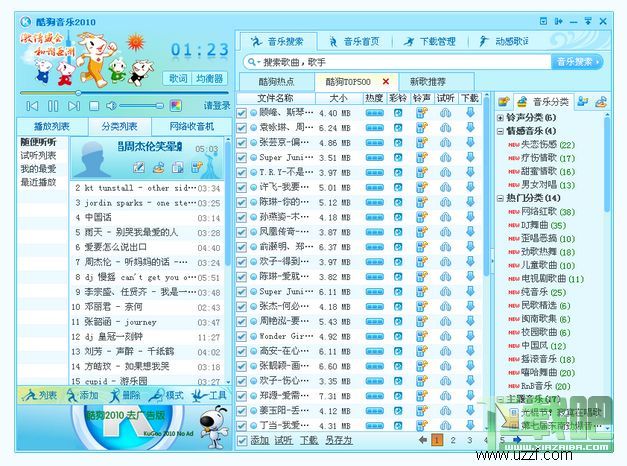This screenshot has width=627, height=466.
Task: Uncheck T.R.Y song checkbox
Action: click(x=241, y=173)
